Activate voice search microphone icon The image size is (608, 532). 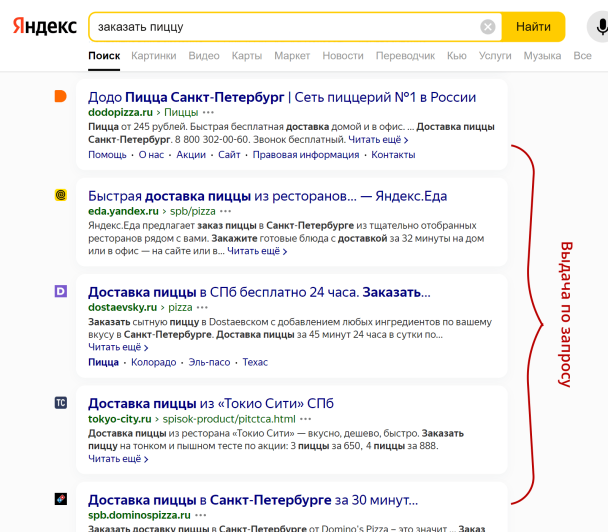tap(601, 27)
